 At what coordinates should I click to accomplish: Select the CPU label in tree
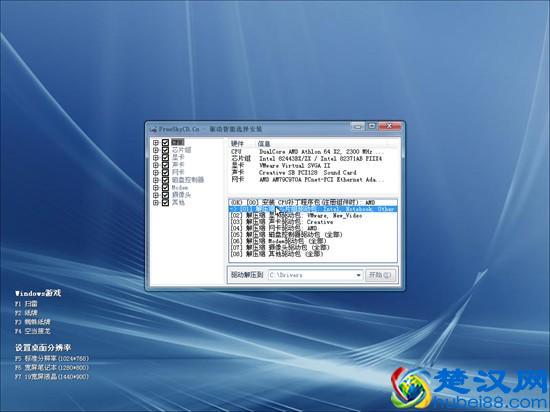[177, 142]
